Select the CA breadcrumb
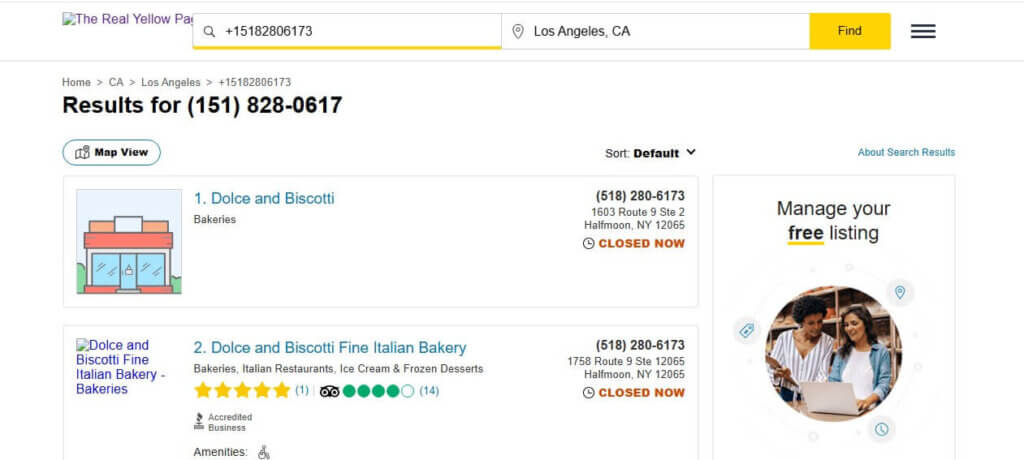This screenshot has width=1024, height=460. pos(116,82)
